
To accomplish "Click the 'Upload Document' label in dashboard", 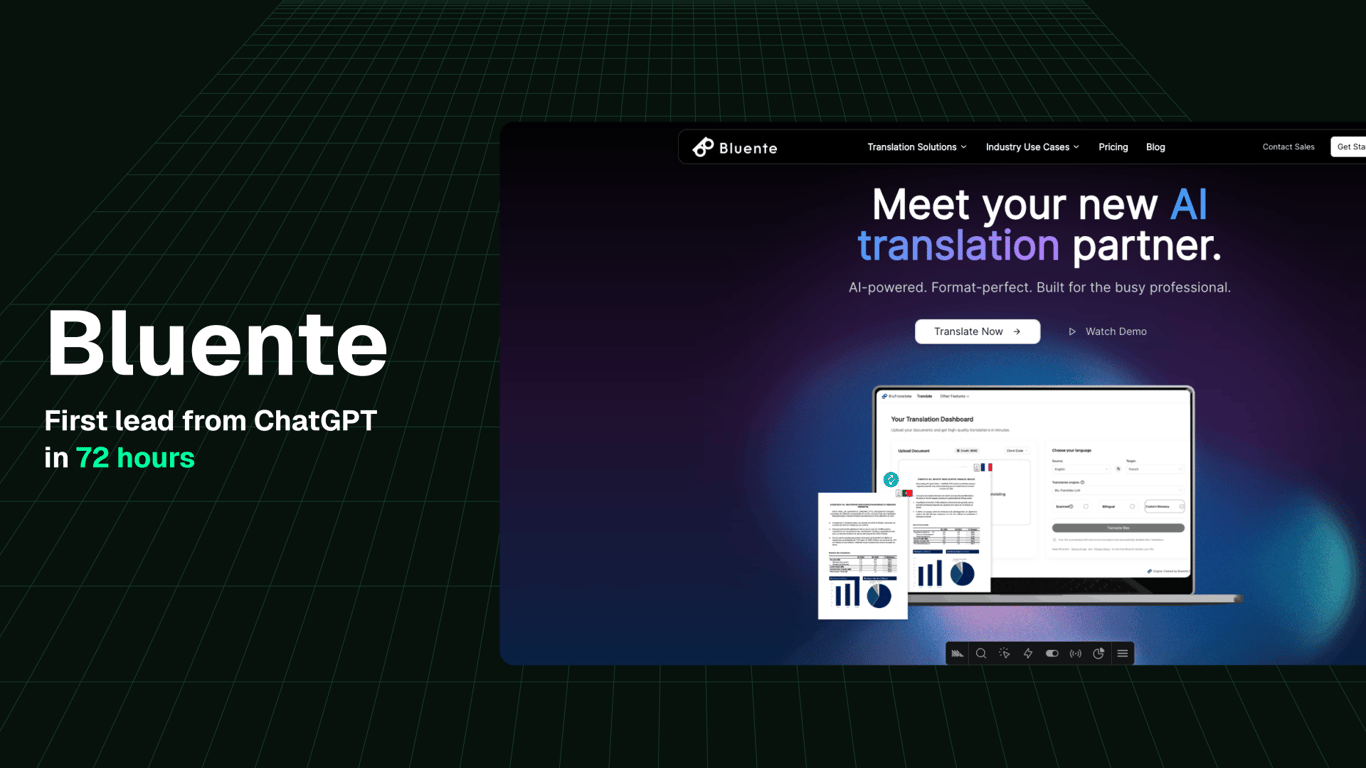I will pyautogui.click(x=914, y=451).
